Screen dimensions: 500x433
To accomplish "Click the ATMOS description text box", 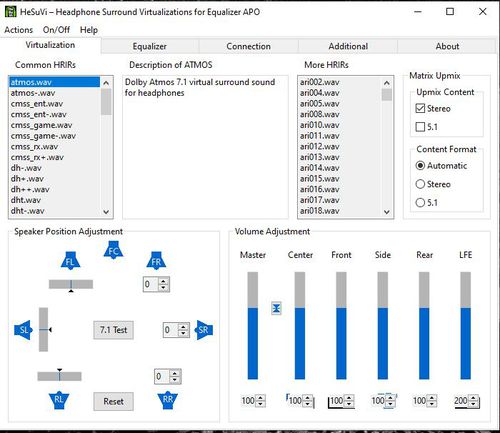I will (x=205, y=147).
